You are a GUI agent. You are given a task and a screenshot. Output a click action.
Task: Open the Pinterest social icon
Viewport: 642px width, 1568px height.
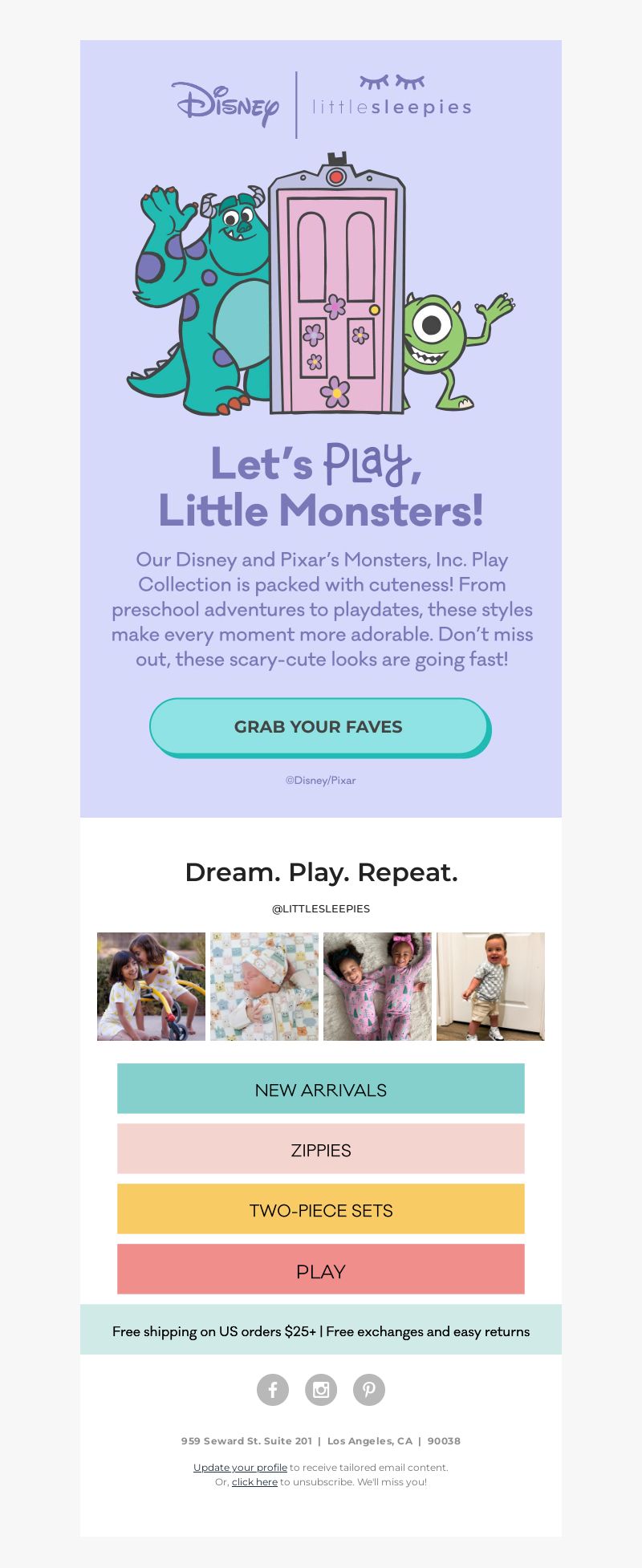point(369,1389)
